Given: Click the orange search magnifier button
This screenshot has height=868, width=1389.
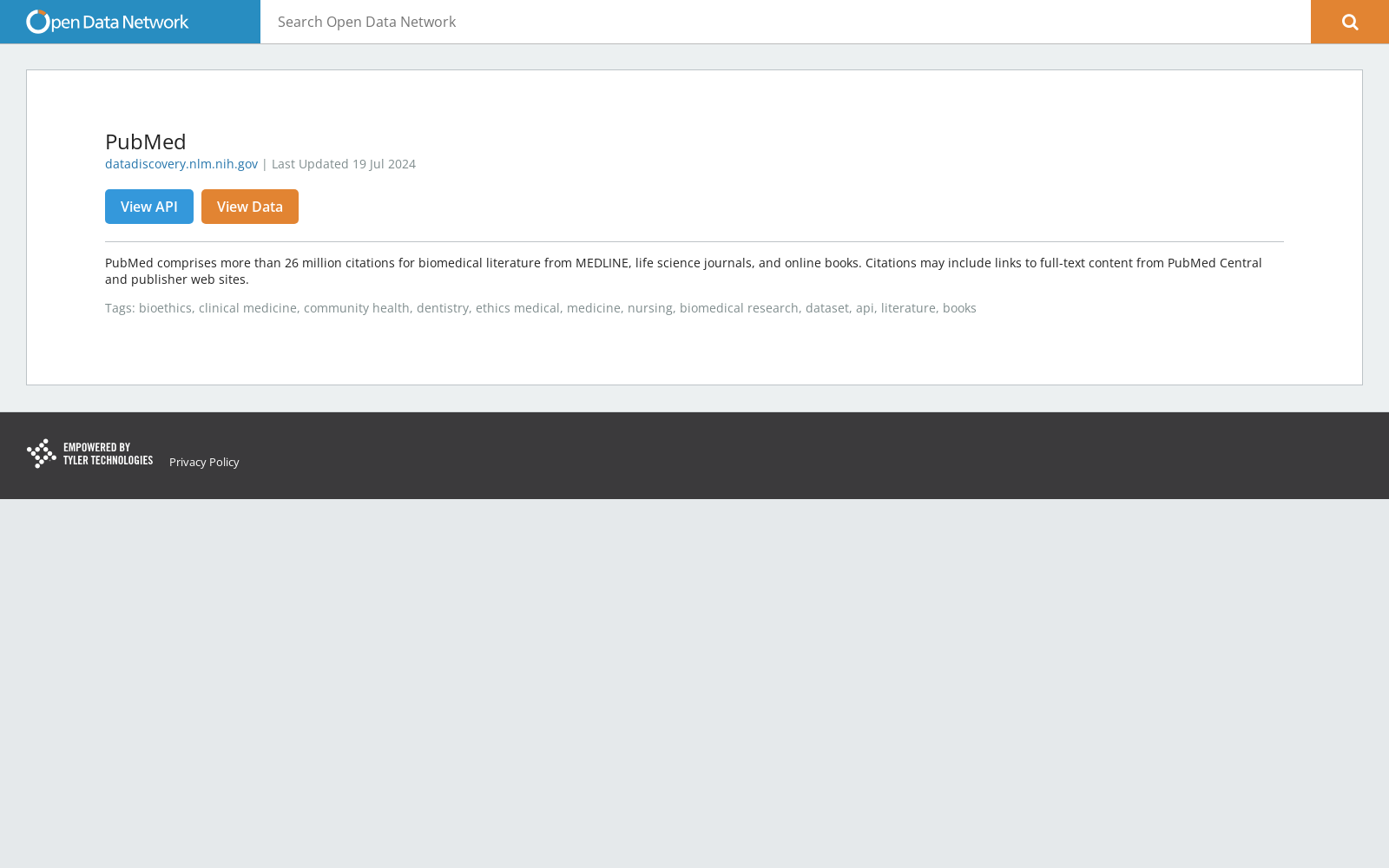Looking at the screenshot, I should pyautogui.click(x=1350, y=22).
